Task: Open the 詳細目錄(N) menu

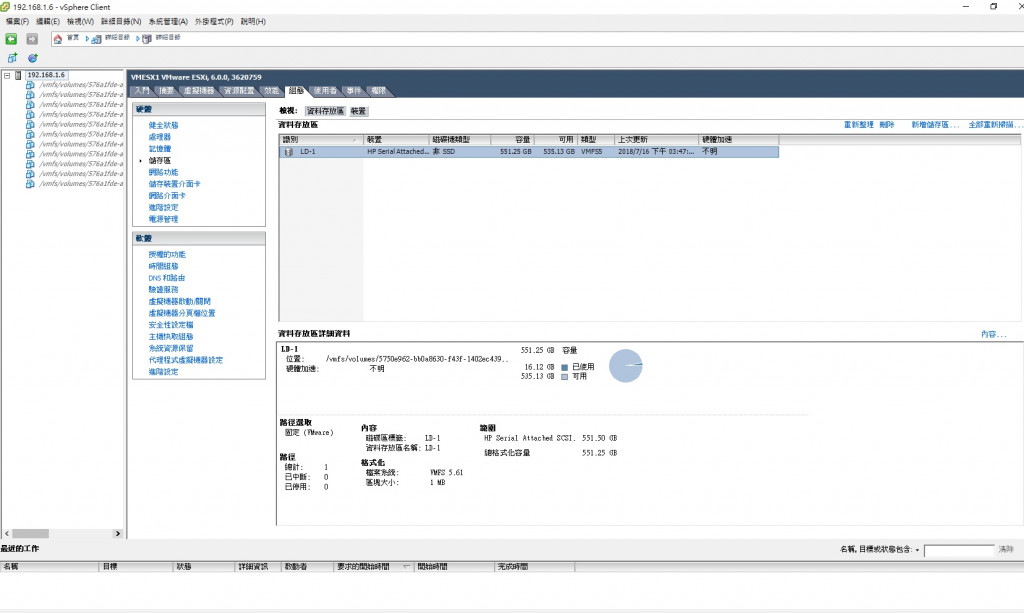Action: 121,22
